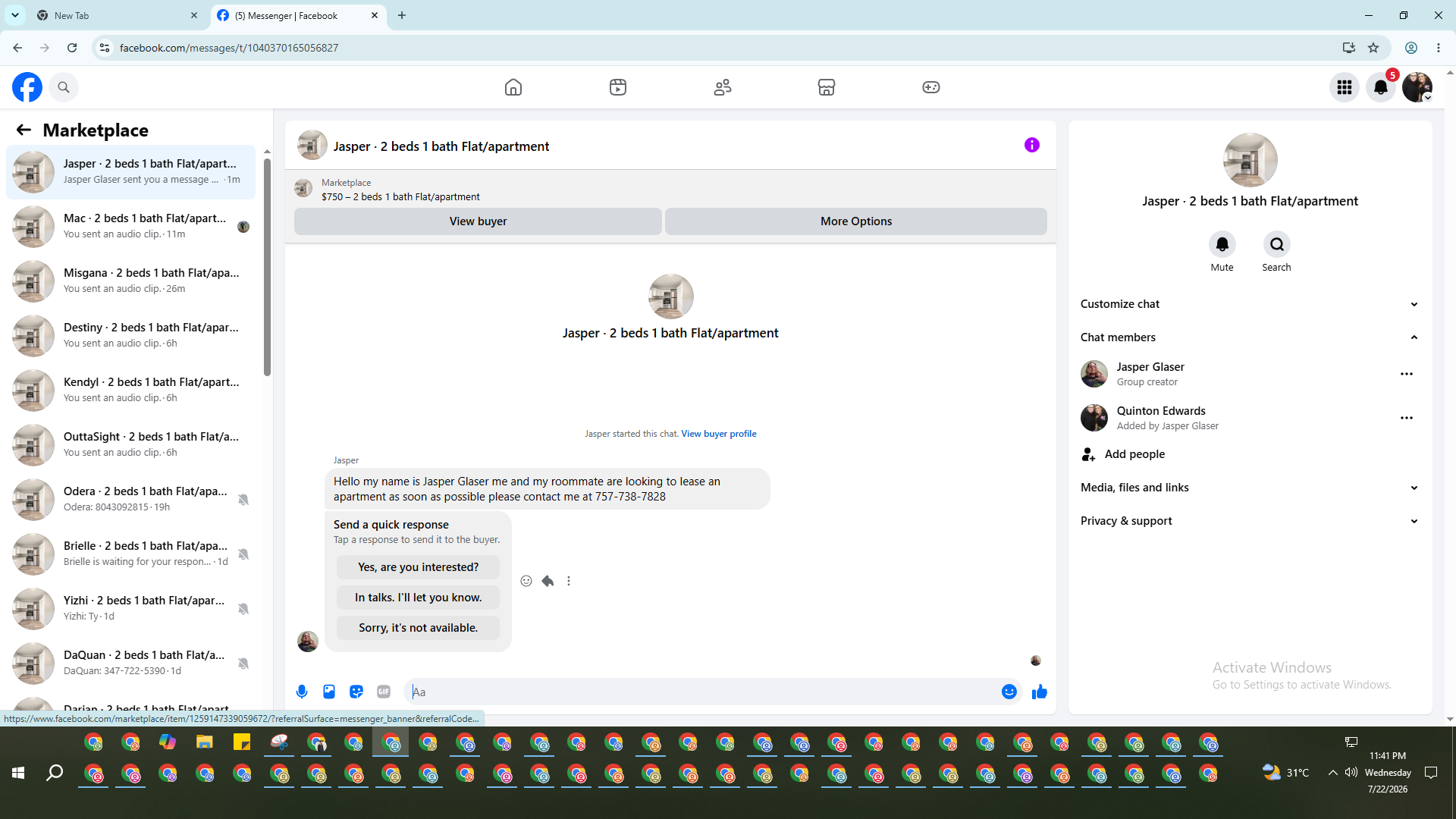Click the View buyer button
1456x819 pixels.
point(478,221)
